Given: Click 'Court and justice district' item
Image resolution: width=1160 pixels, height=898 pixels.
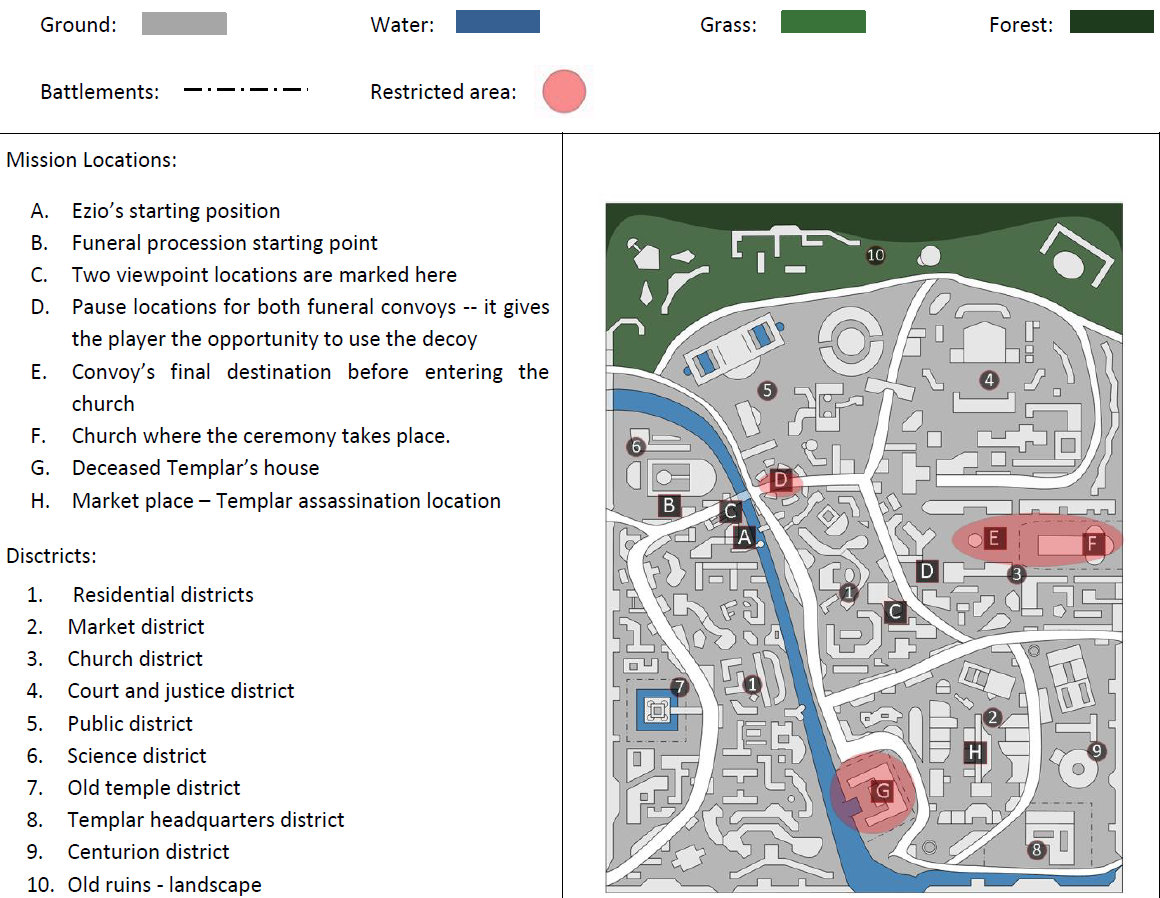Looking at the screenshot, I should click(181, 691).
